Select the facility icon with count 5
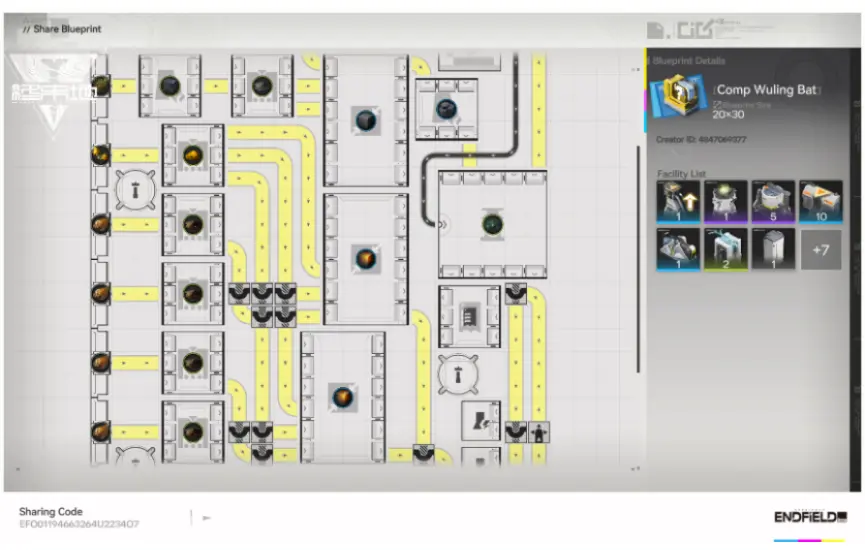This screenshot has height=550, width=865. pos(773,202)
